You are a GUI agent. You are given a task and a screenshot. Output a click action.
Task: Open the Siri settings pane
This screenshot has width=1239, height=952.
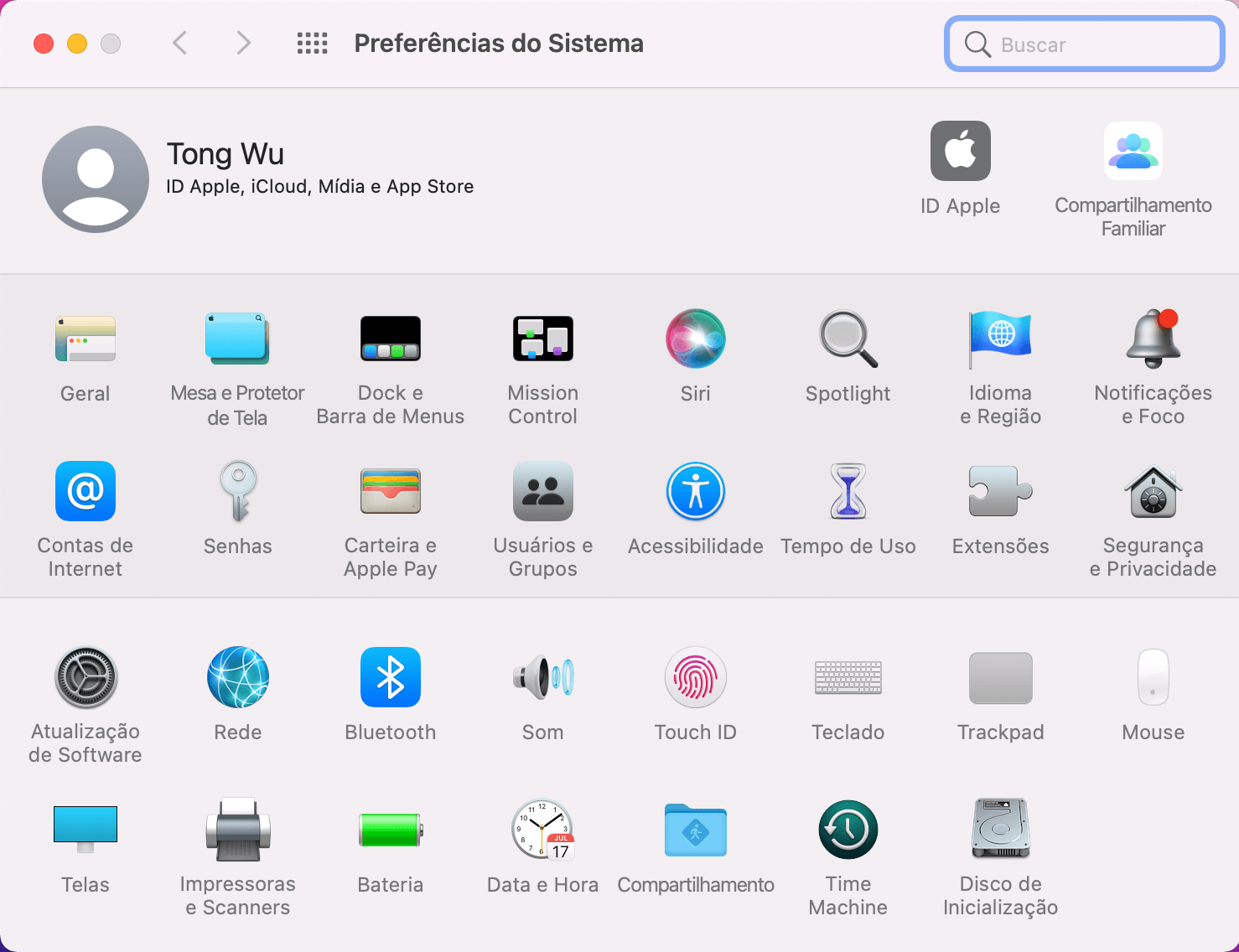tap(695, 339)
